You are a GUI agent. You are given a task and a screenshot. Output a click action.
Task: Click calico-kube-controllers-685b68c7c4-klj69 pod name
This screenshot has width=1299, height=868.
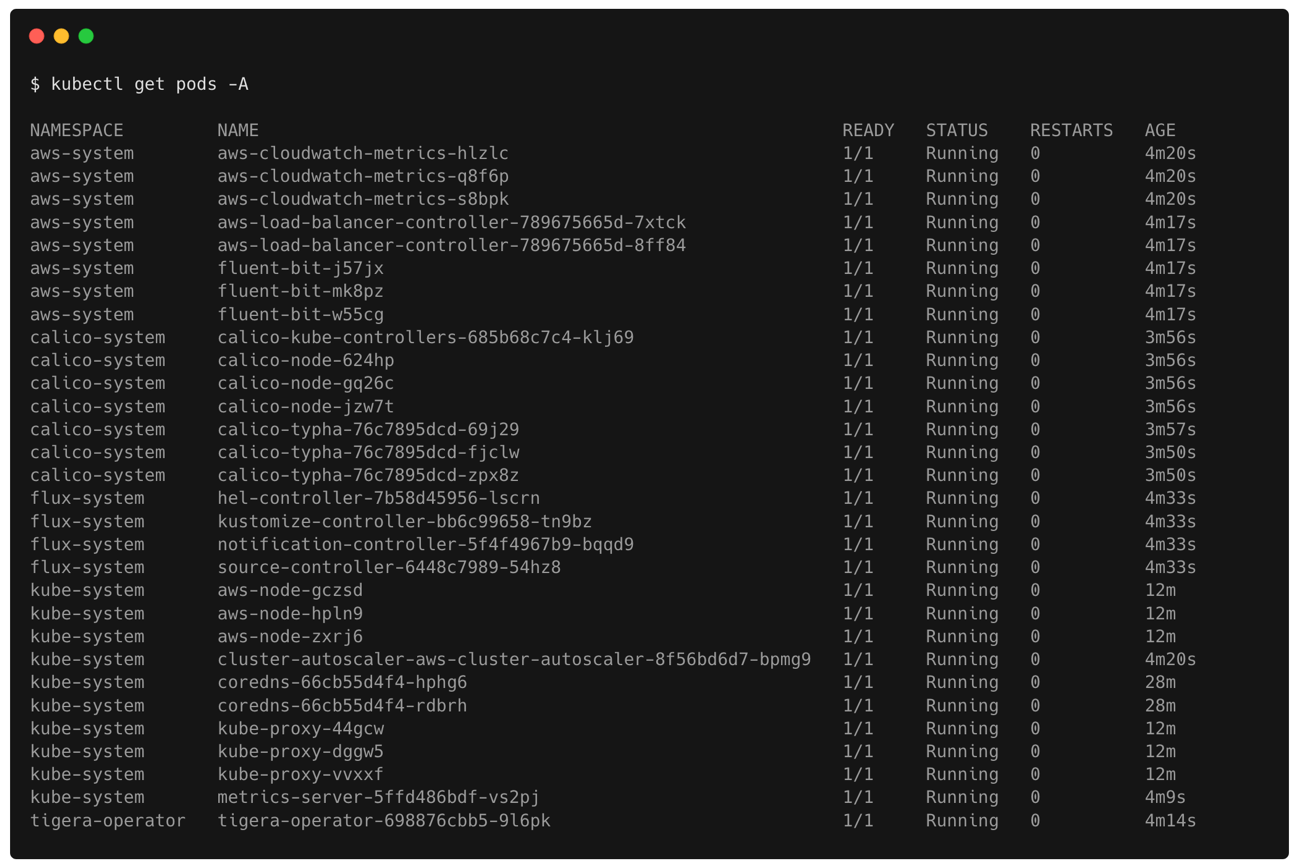click(x=425, y=338)
